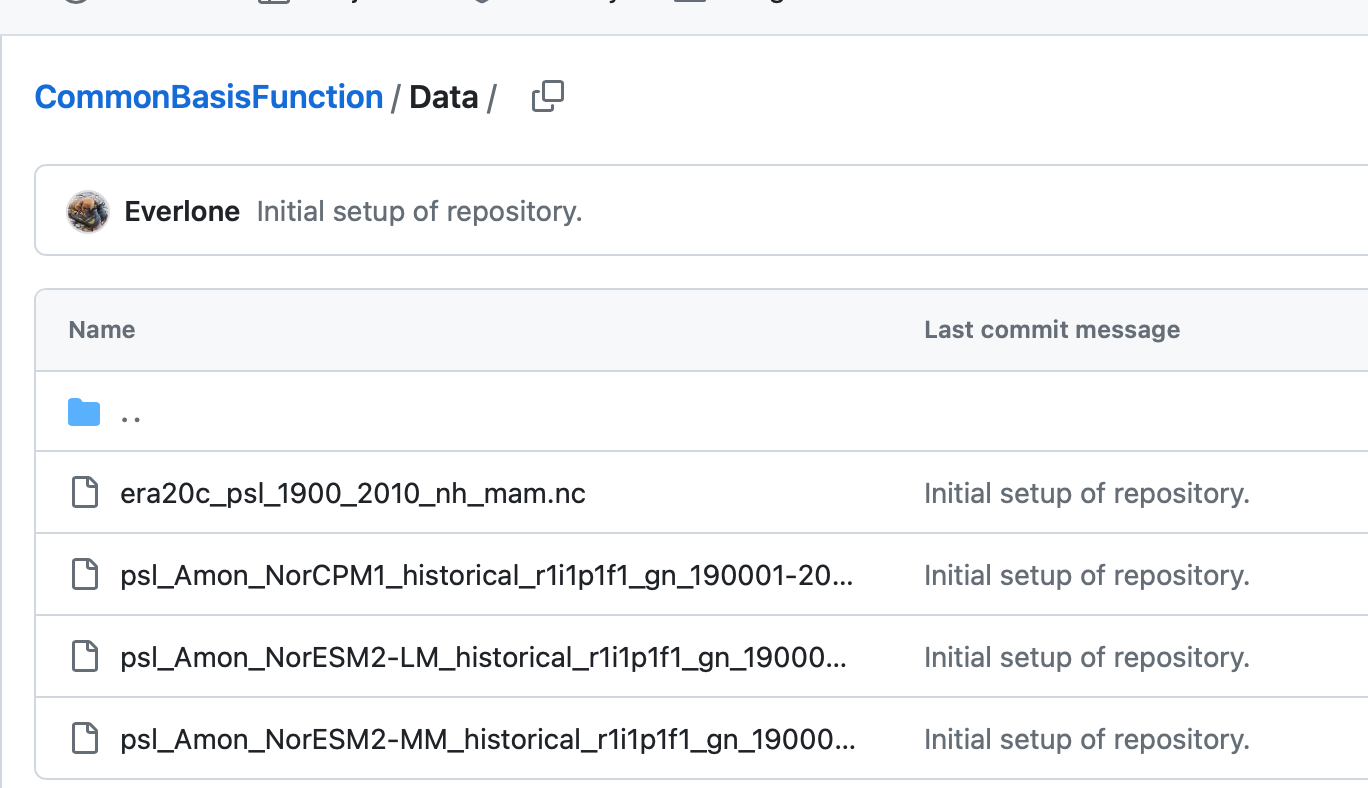Click file icon next to NorESM2-LM file

pos(85,657)
